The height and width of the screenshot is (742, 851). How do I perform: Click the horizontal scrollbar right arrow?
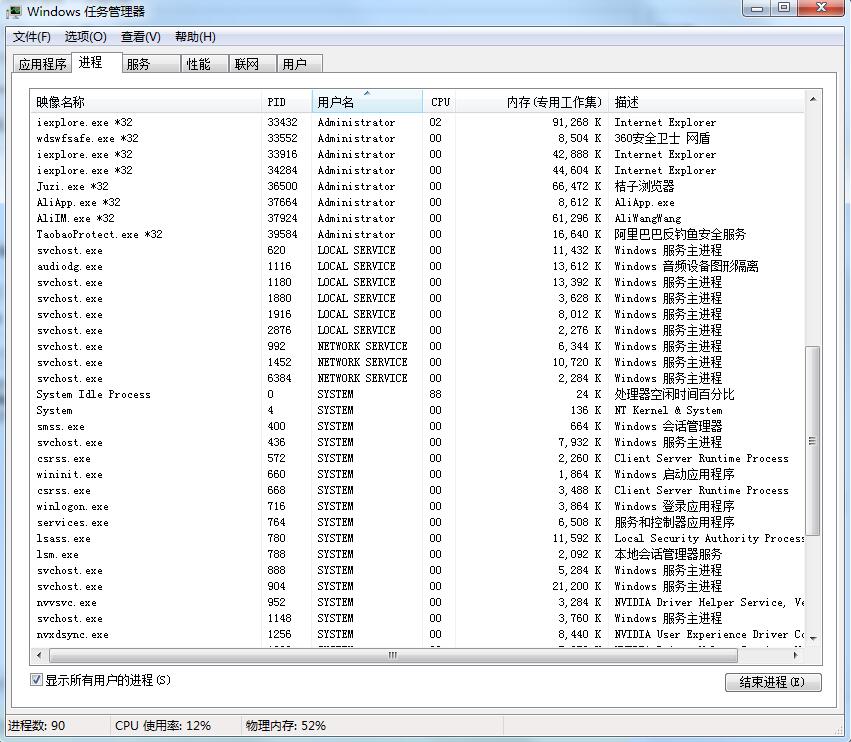click(797, 655)
